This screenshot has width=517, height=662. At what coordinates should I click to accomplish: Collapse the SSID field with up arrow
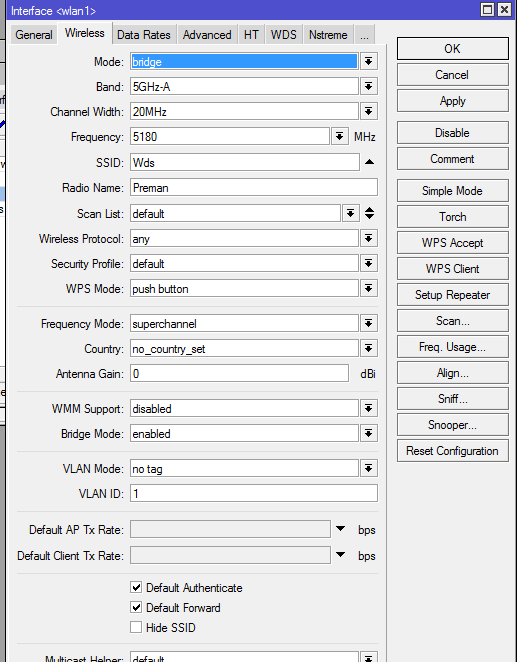pyautogui.click(x=369, y=162)
